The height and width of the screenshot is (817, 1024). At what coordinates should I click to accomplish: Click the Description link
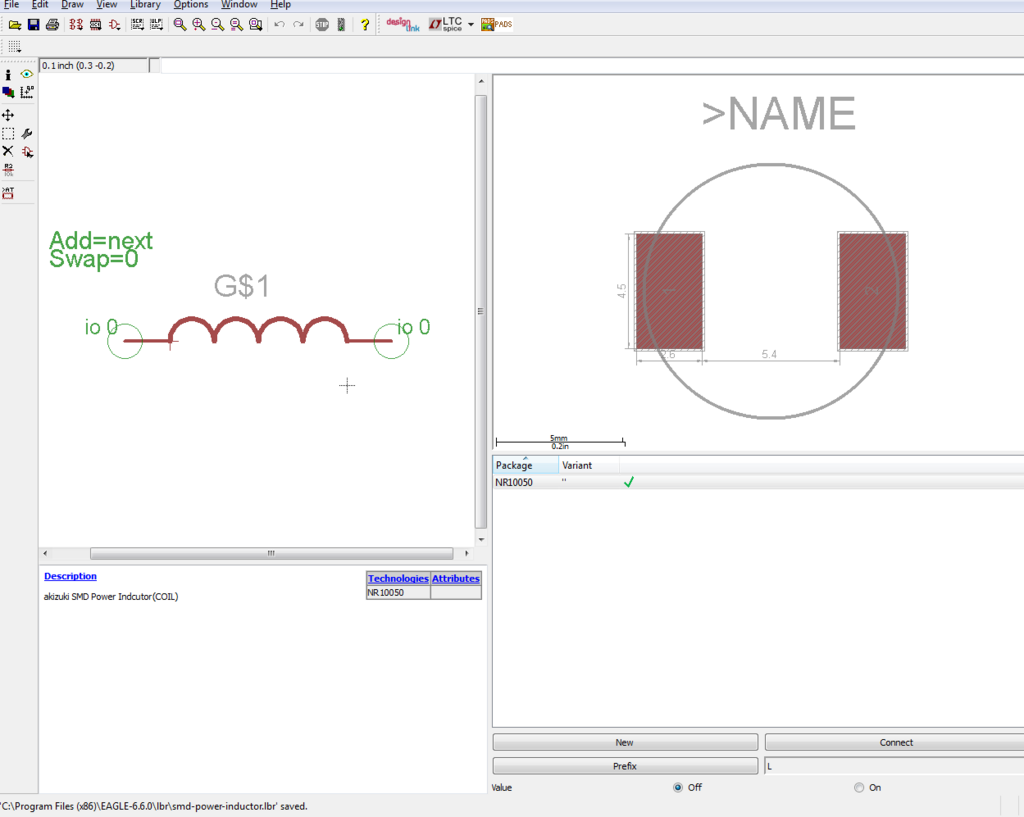click(x=71, y=576)
